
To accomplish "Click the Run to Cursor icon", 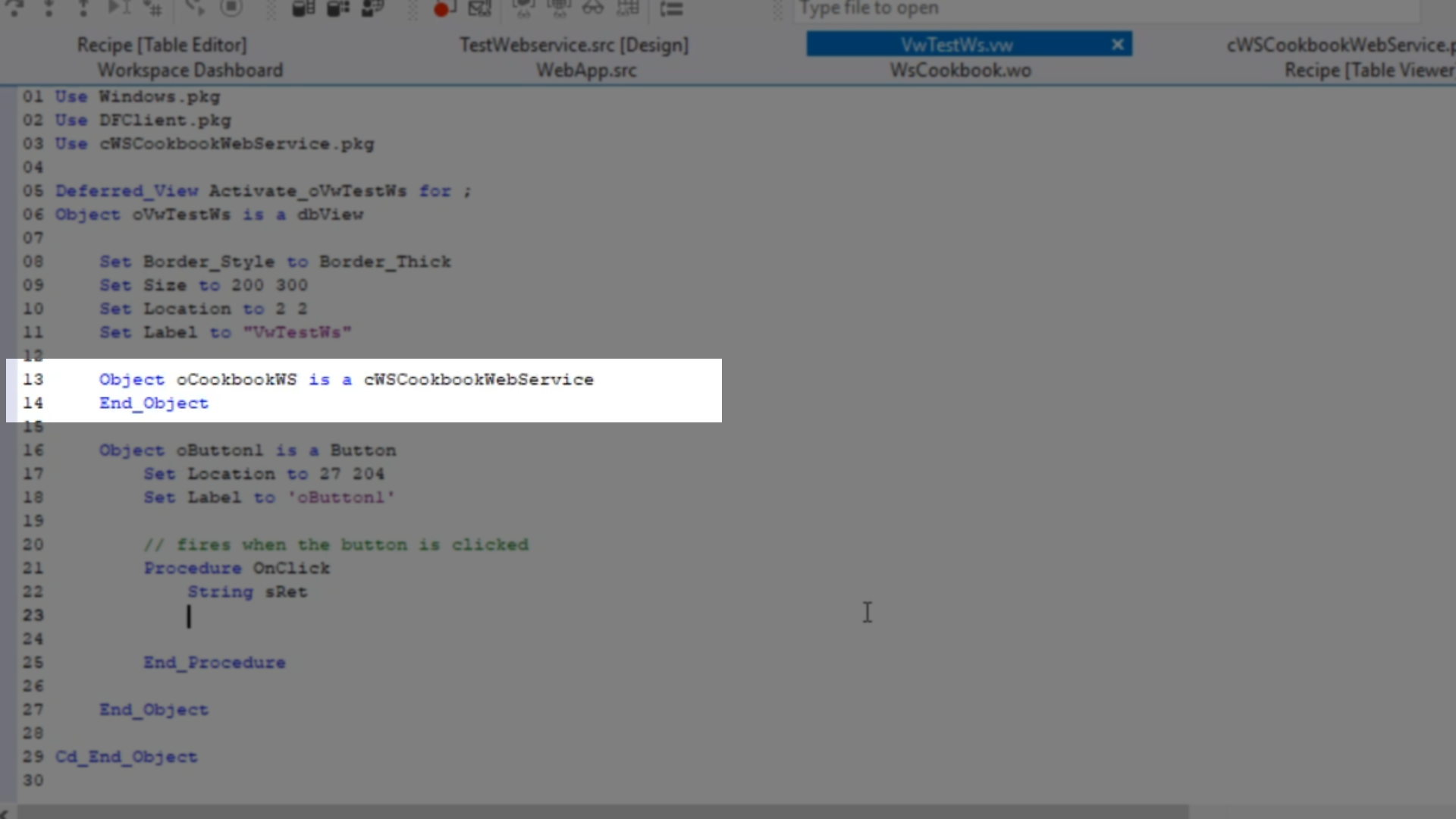I will (118, 8).
